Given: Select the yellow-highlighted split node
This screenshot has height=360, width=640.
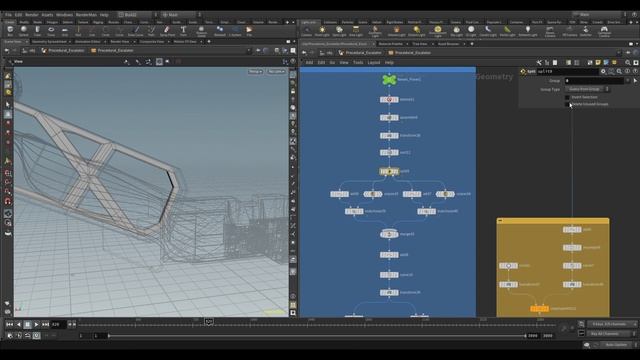Looking at the screenshot, I should tap(389, 171).
